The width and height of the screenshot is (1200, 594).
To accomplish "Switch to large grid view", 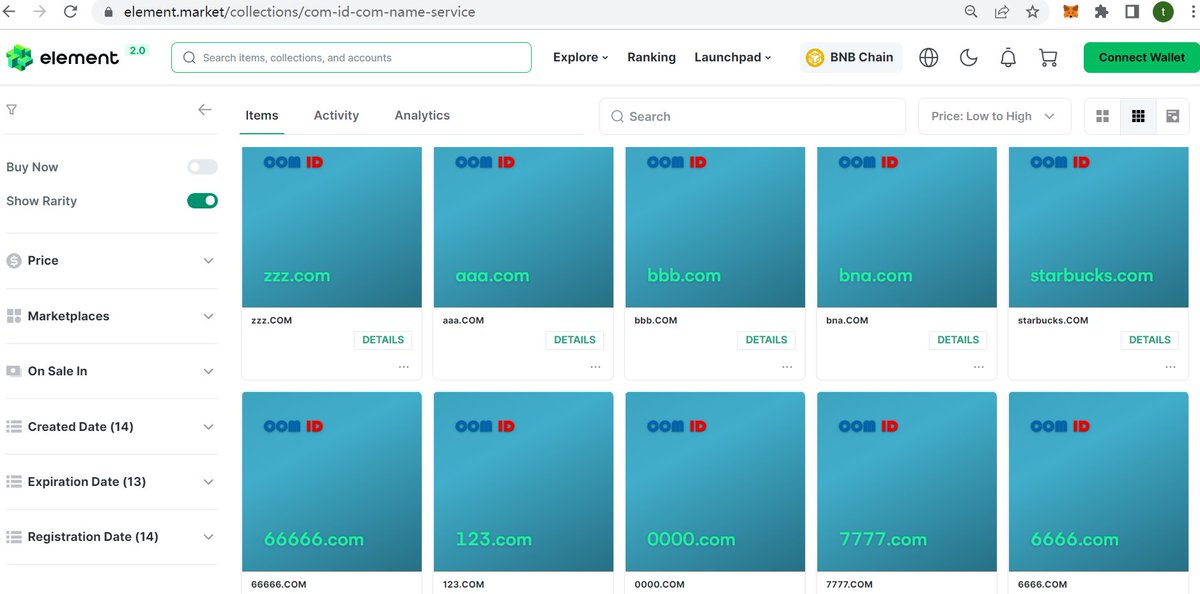I will pyautogui.click(x=1103, y=117).
